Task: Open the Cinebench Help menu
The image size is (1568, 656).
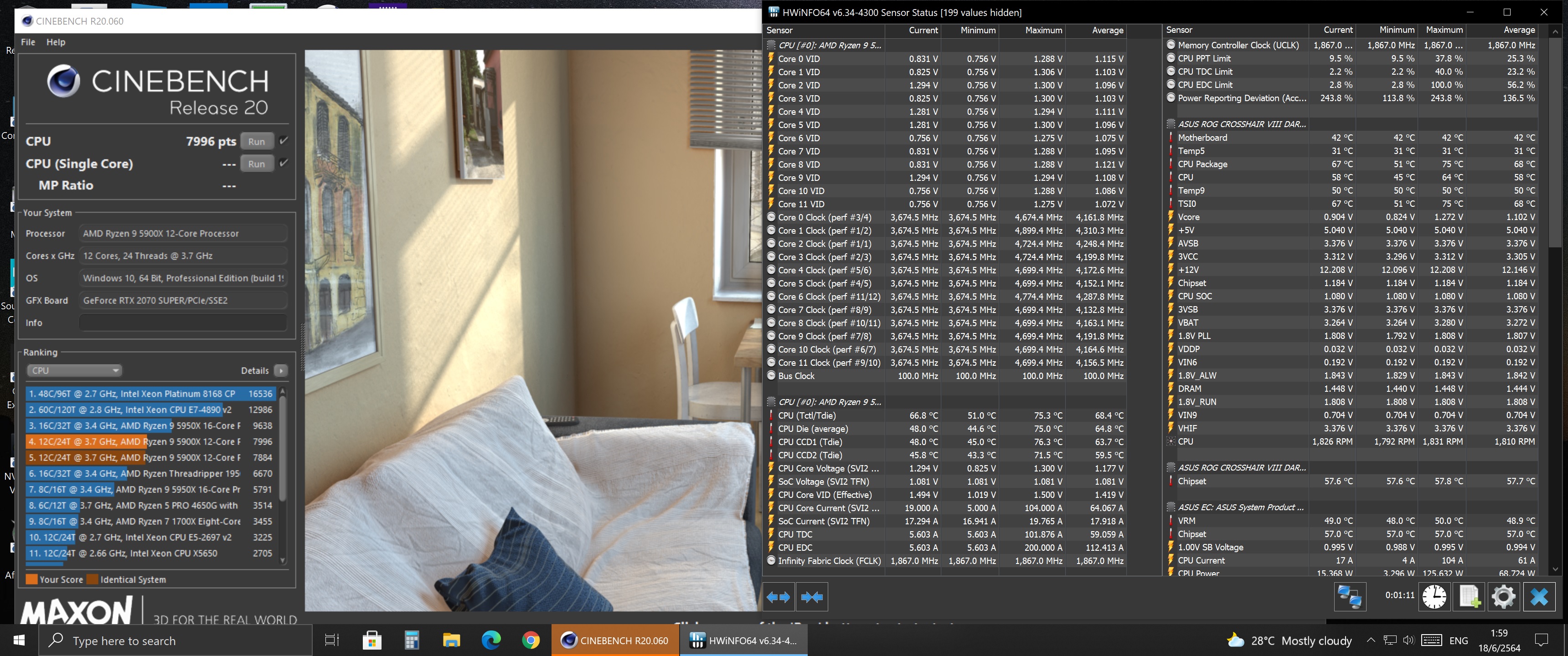Action: [56, 42]
